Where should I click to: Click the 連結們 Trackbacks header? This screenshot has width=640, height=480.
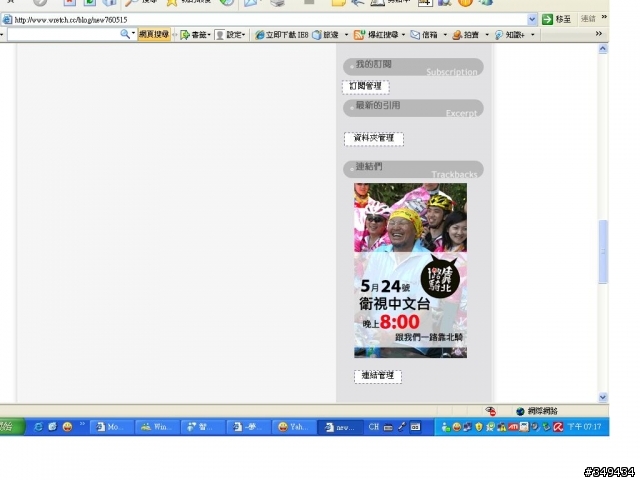coord(413,169)
